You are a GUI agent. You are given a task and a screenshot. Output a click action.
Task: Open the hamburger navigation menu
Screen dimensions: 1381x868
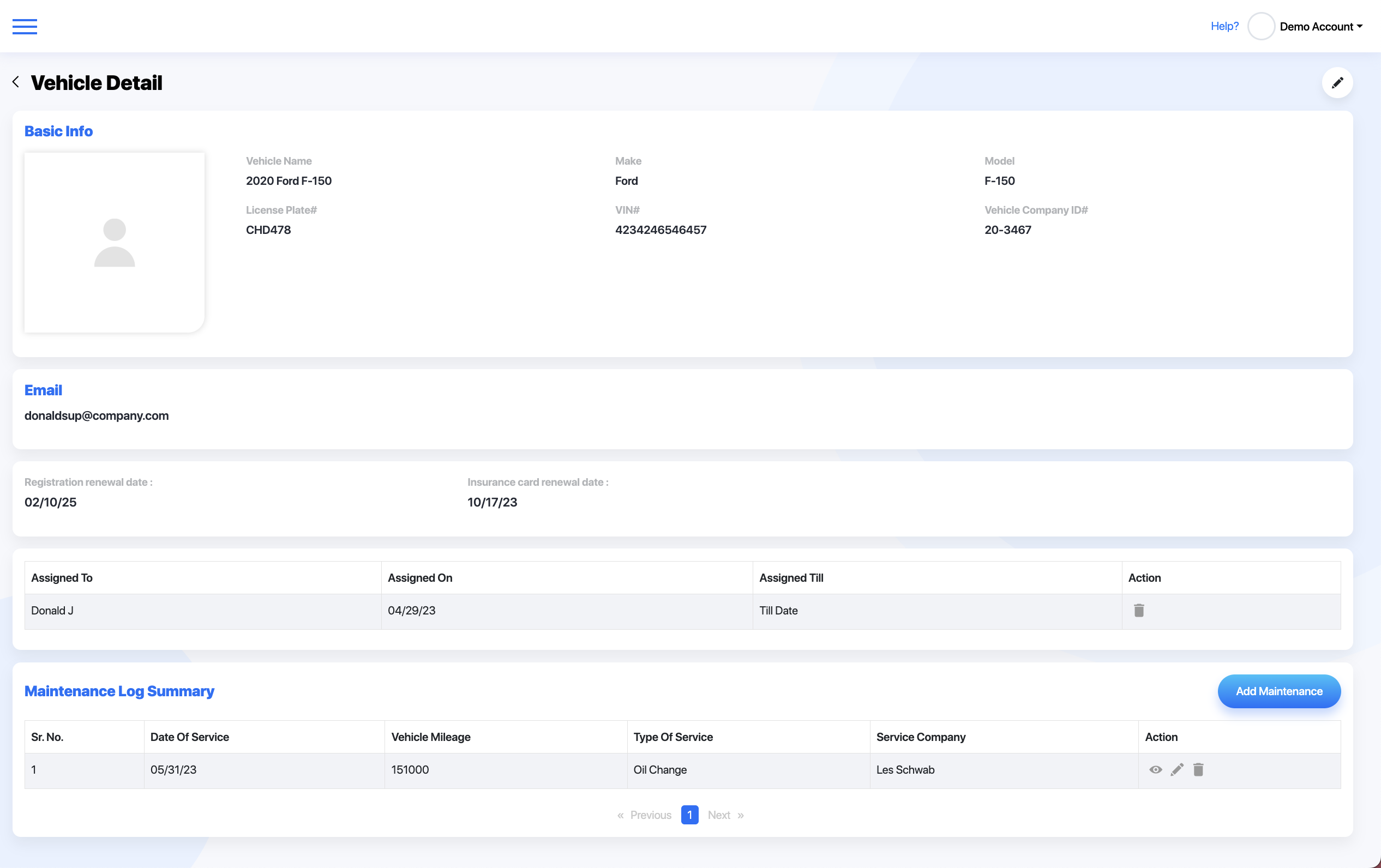[25, 26]
